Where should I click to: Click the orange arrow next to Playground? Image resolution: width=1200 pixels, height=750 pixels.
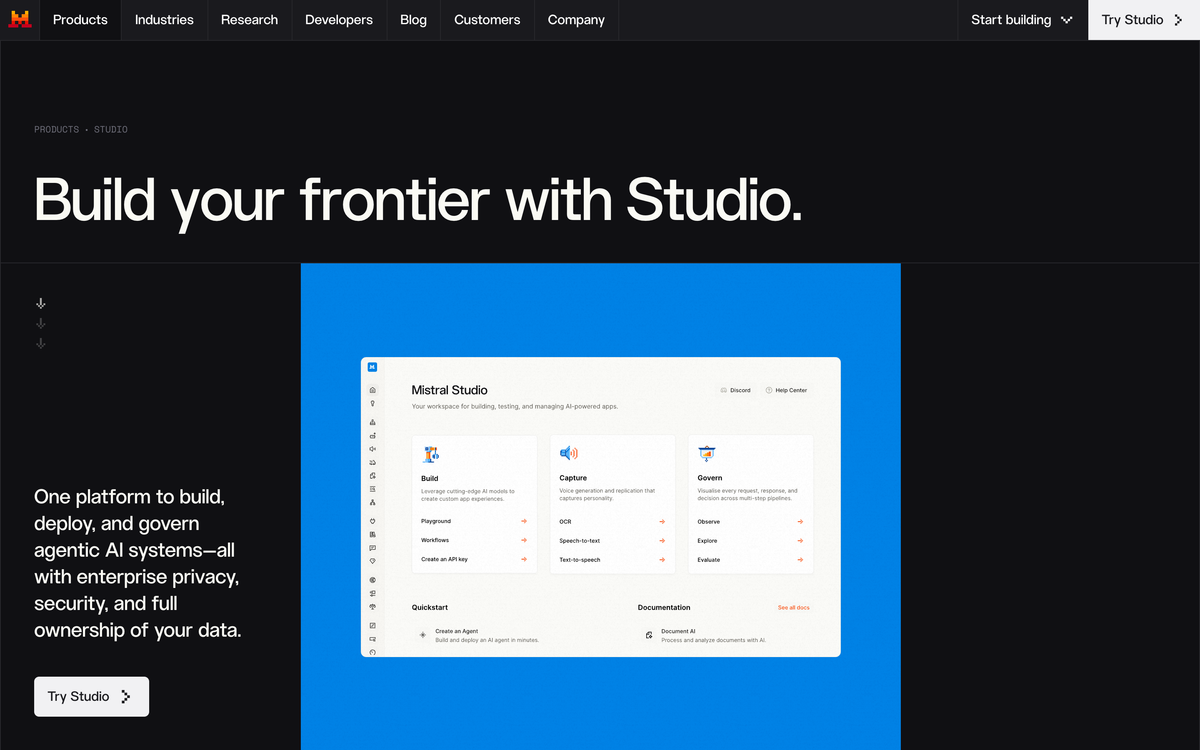pyautogui.click(x=524, y=521)
